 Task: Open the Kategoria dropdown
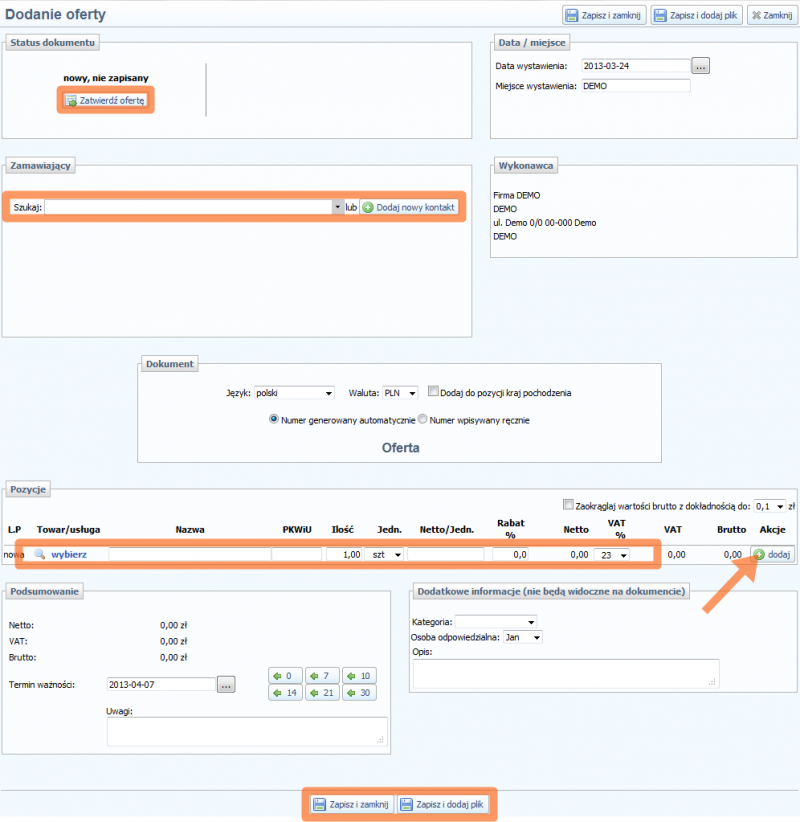pos(495,621)
